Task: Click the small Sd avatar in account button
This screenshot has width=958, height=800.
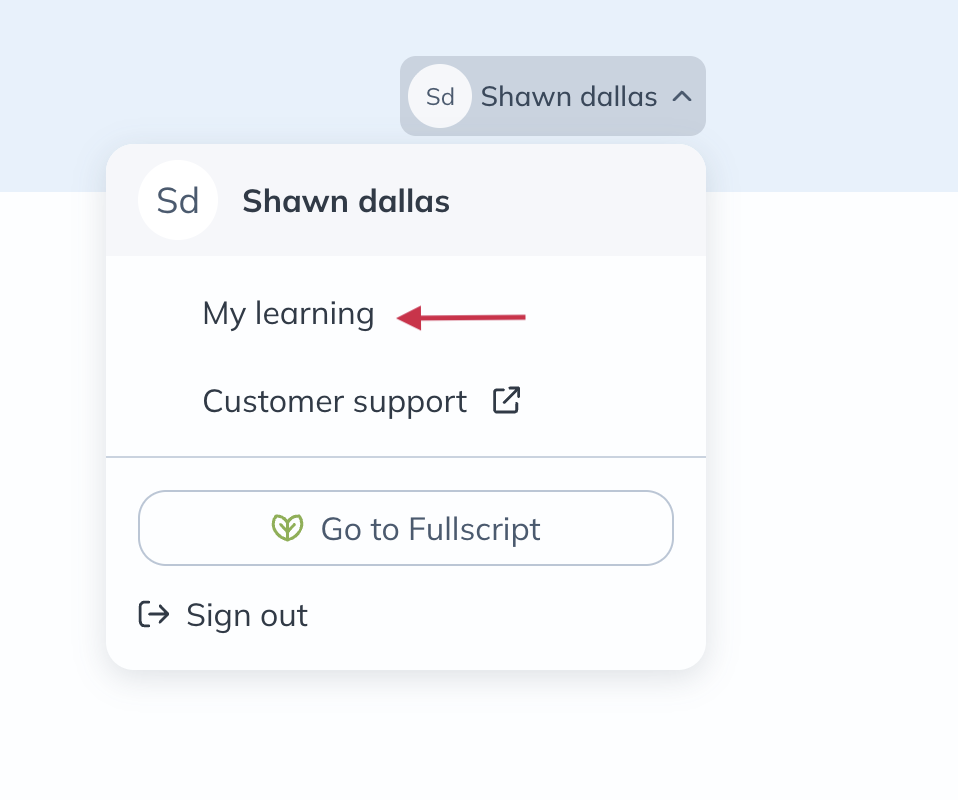Action: point(440,97)
